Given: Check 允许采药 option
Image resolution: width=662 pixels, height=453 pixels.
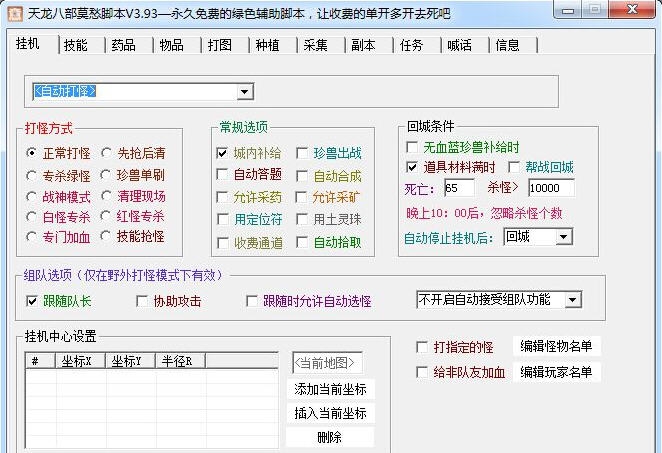Looking at the screenshot, I should [222, 197].
